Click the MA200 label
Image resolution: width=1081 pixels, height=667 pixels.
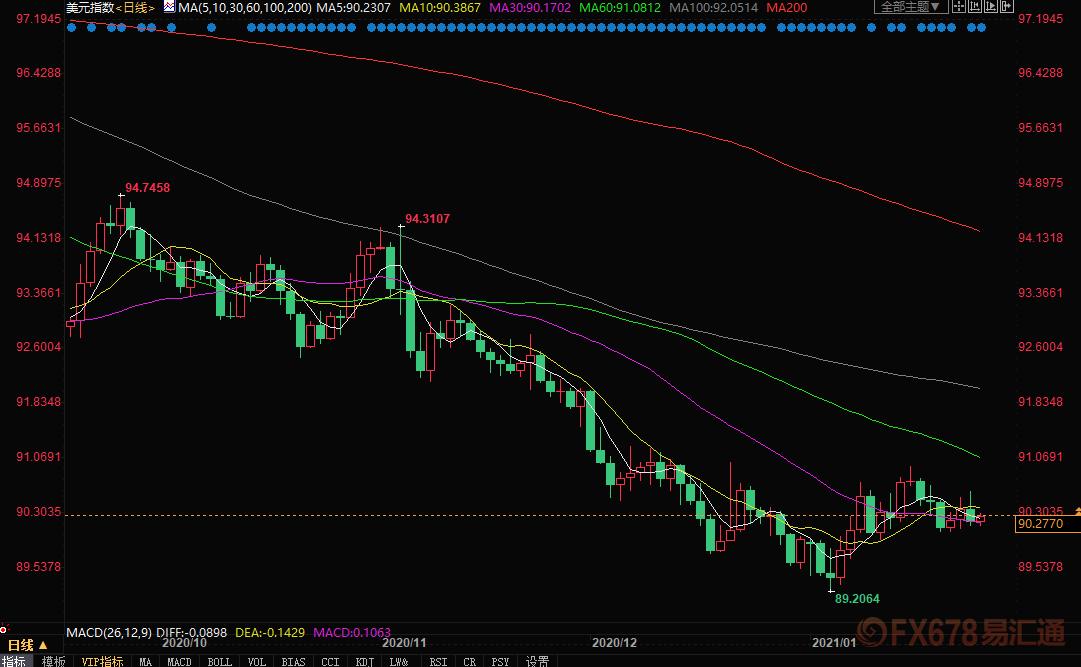pyautogui.click(x=787, y=8)
